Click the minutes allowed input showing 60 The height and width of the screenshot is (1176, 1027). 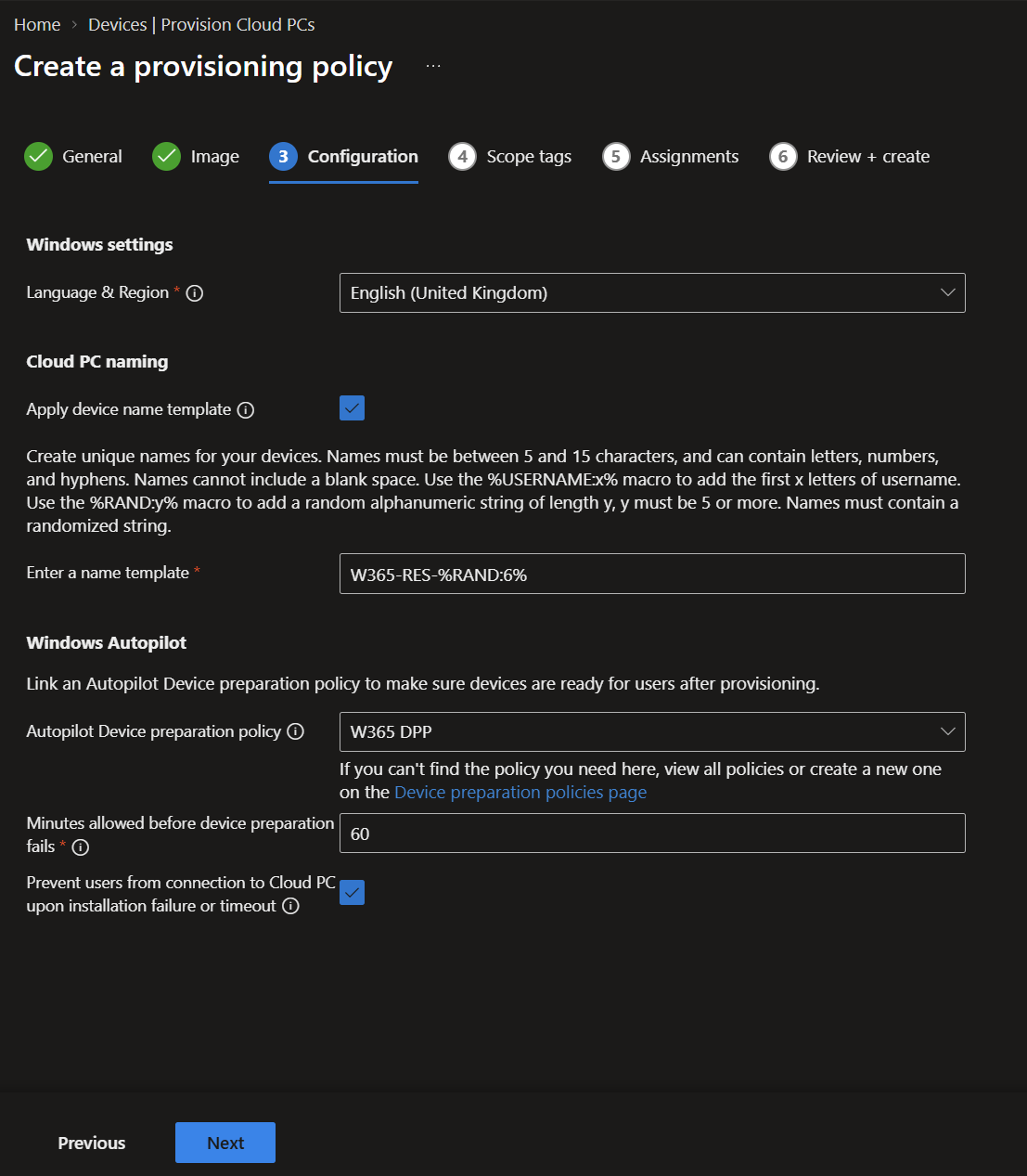click(652, 834)
